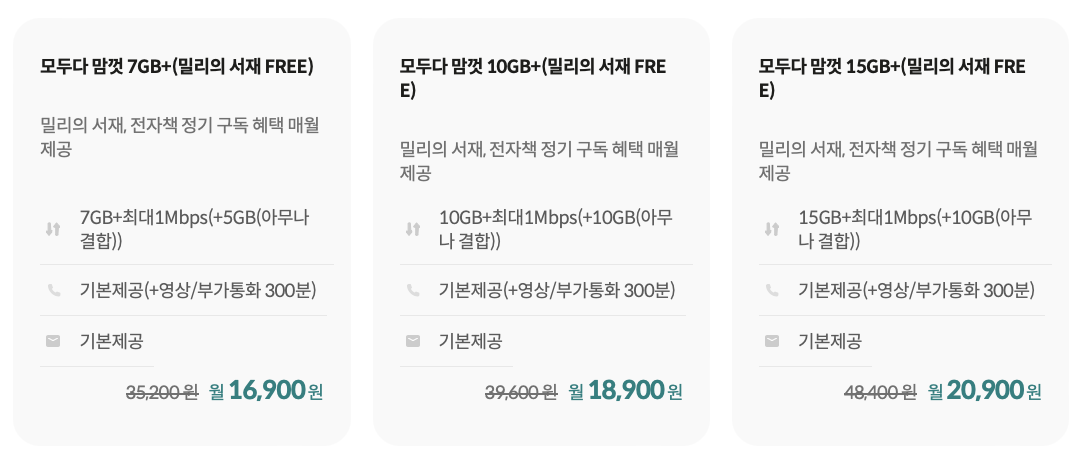This screenshot has width=1080, height=460.
Task: Select the 월 16,900원 price
Action: 265,391
